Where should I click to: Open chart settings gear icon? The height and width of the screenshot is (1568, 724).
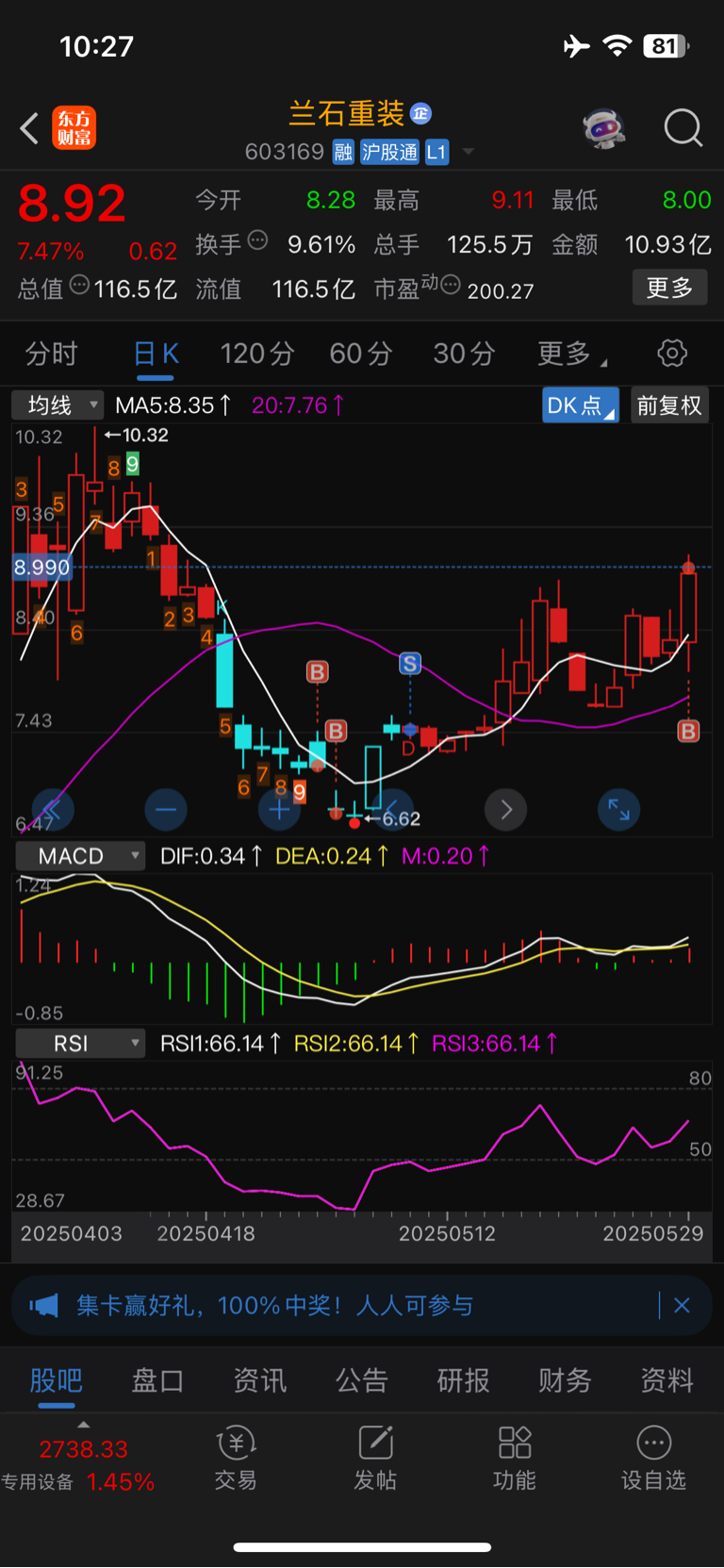[x=672, y=354]
